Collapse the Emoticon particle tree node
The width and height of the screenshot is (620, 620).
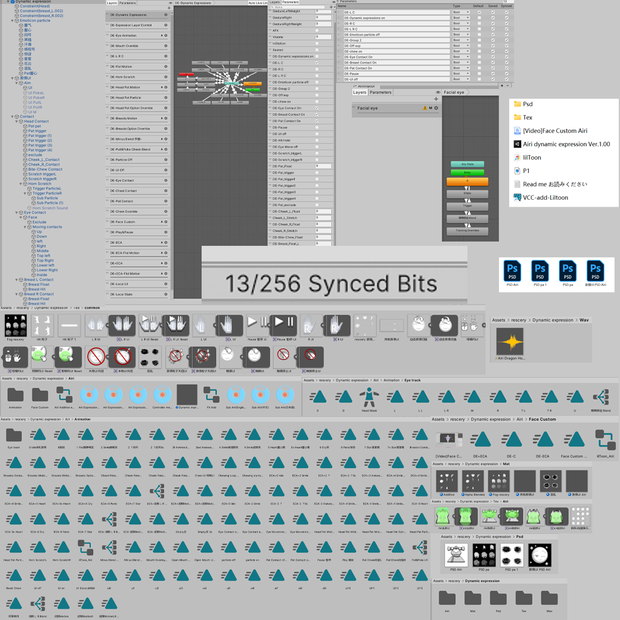[x=12, y=21]
